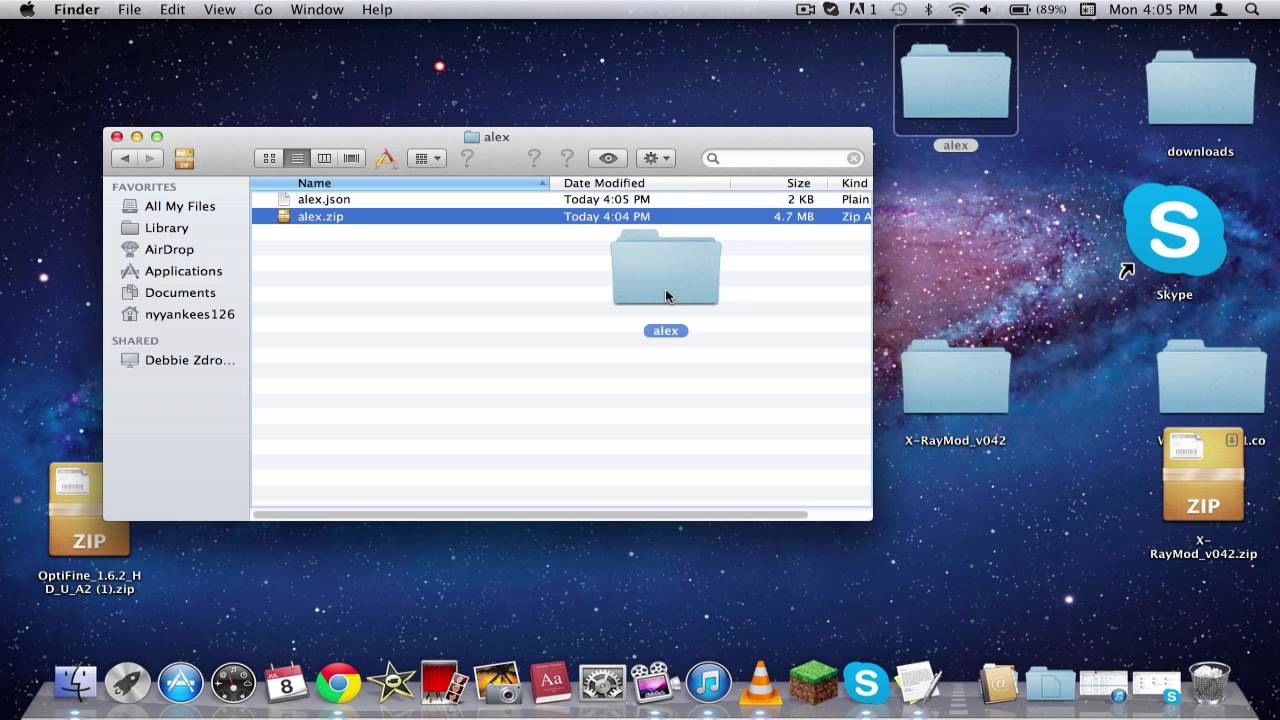Open Dashboard in the Dock
The image size is (1280, 720).
pos(233,683)
